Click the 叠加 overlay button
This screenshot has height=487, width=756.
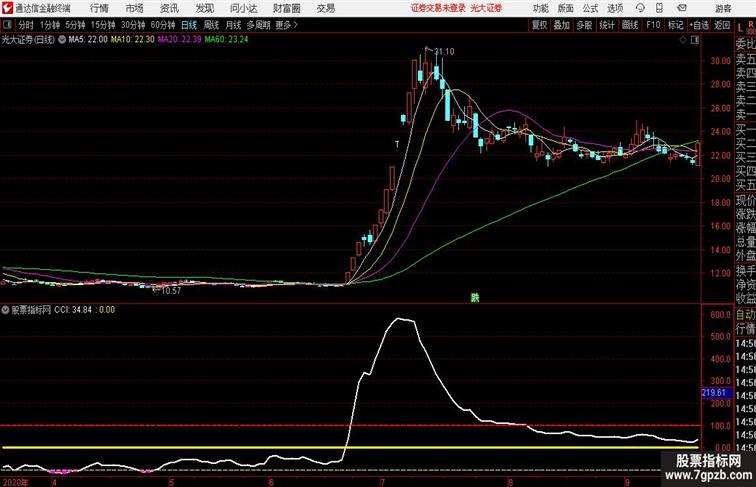pyautogui.click(x=562, y=25)
